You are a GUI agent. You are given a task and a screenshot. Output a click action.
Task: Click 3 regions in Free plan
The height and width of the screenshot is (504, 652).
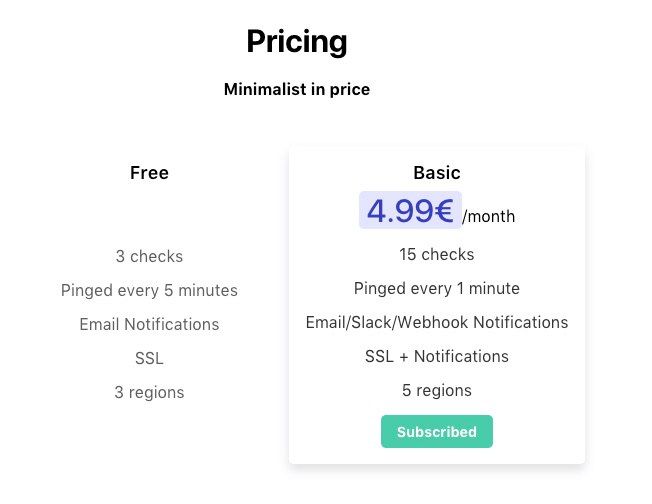(x=149, y=393)
